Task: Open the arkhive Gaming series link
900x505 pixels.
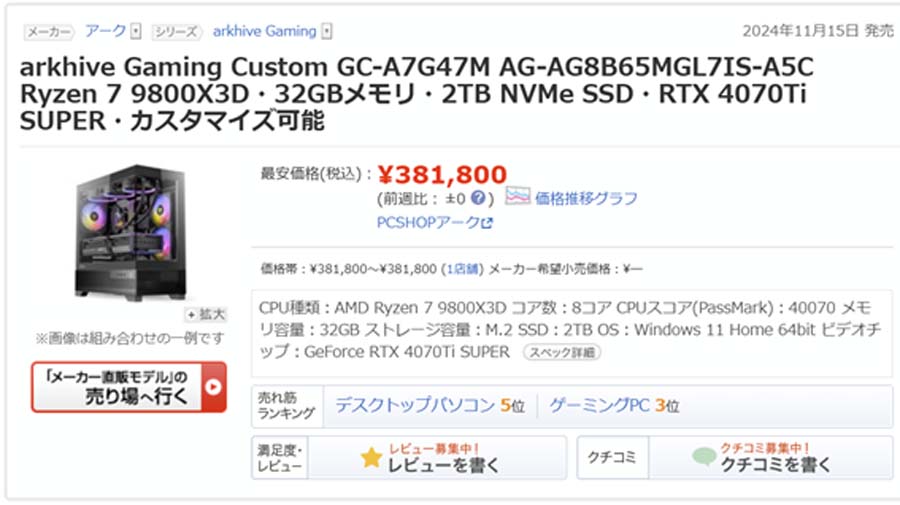Action: [x=265, y=31]
